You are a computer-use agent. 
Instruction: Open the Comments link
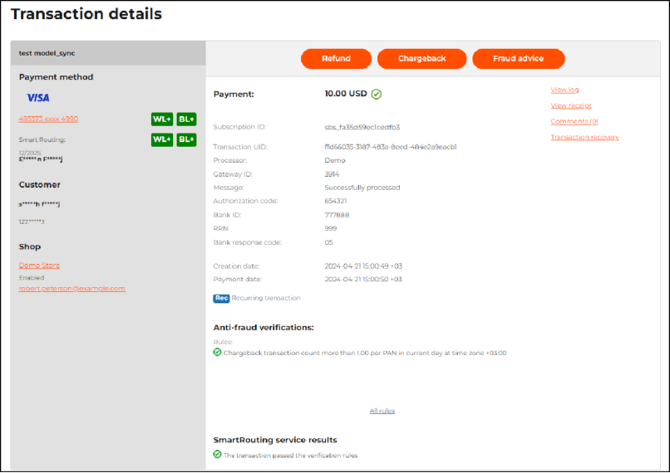click(x=574, y=121)
